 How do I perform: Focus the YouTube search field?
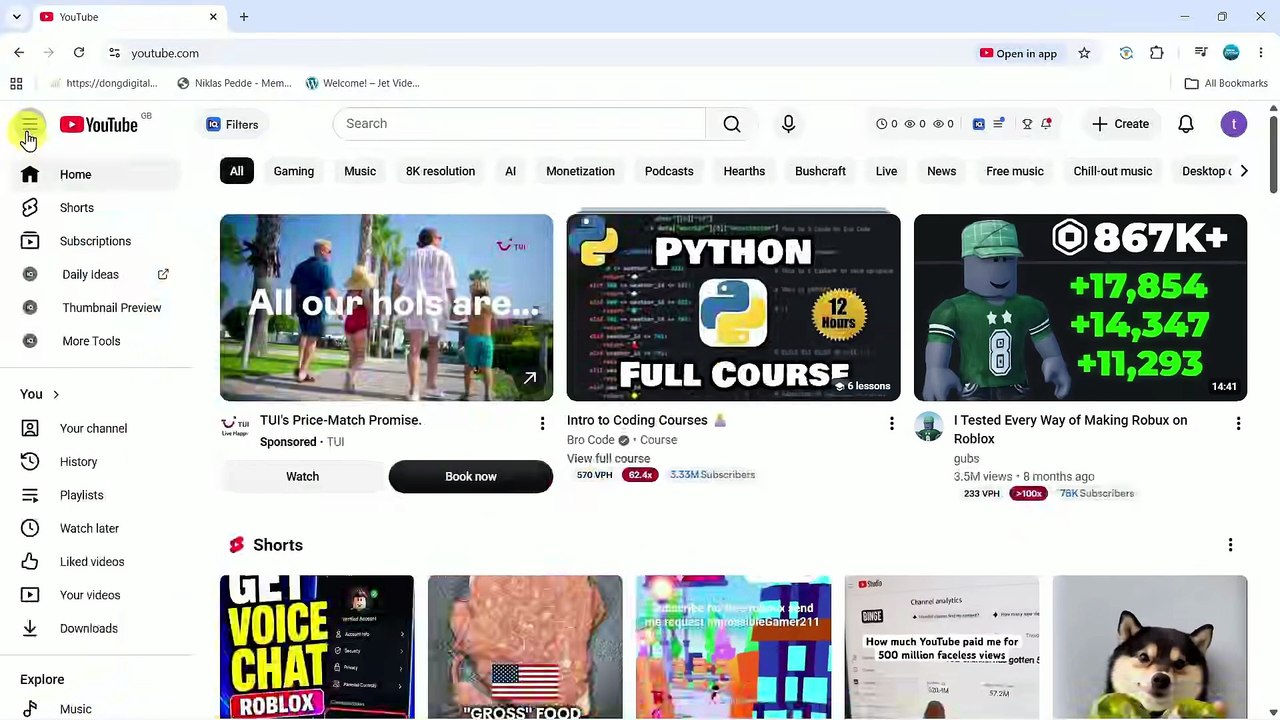pyautogui.click(x=519, y=124)
